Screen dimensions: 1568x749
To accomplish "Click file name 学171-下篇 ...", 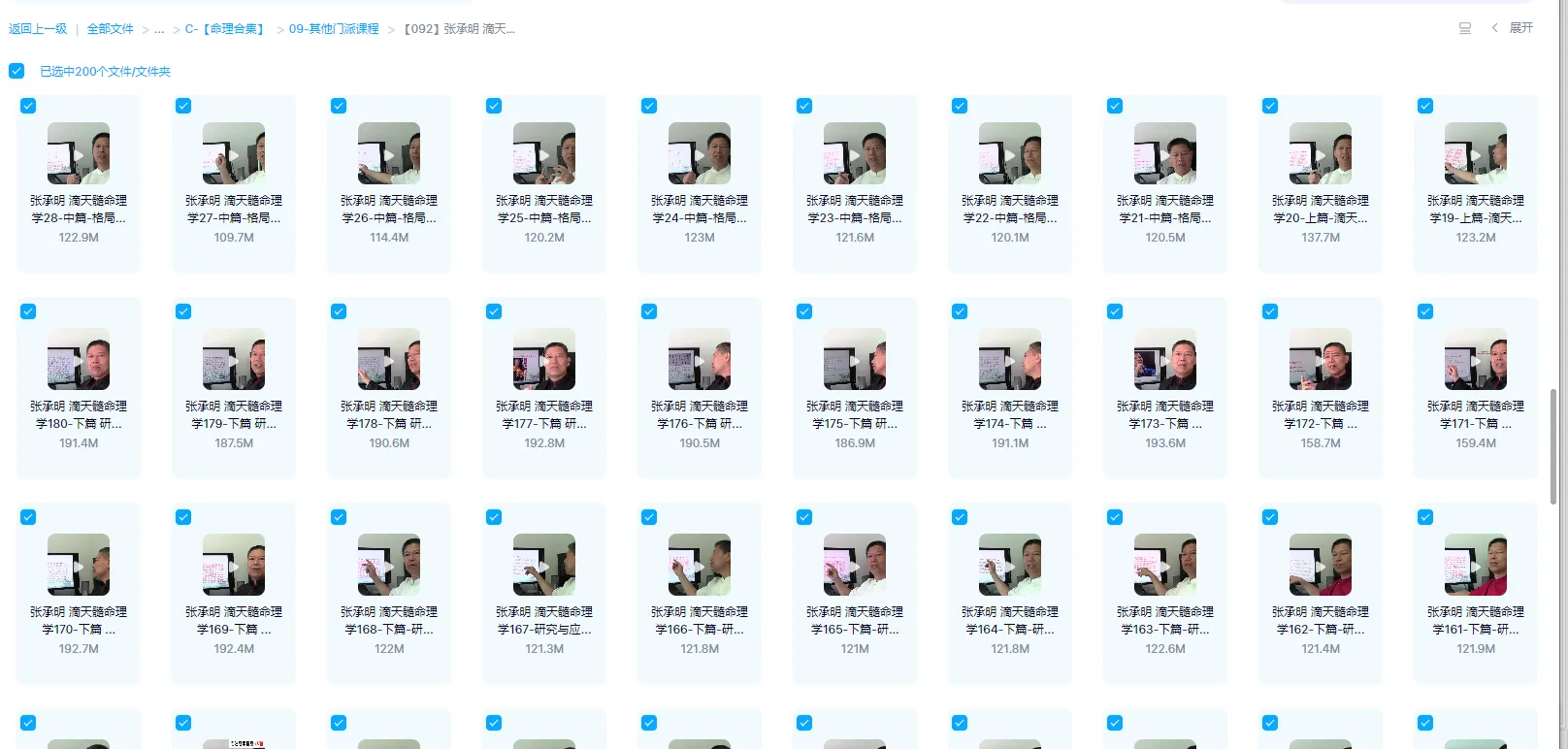I will [1476, 415].
